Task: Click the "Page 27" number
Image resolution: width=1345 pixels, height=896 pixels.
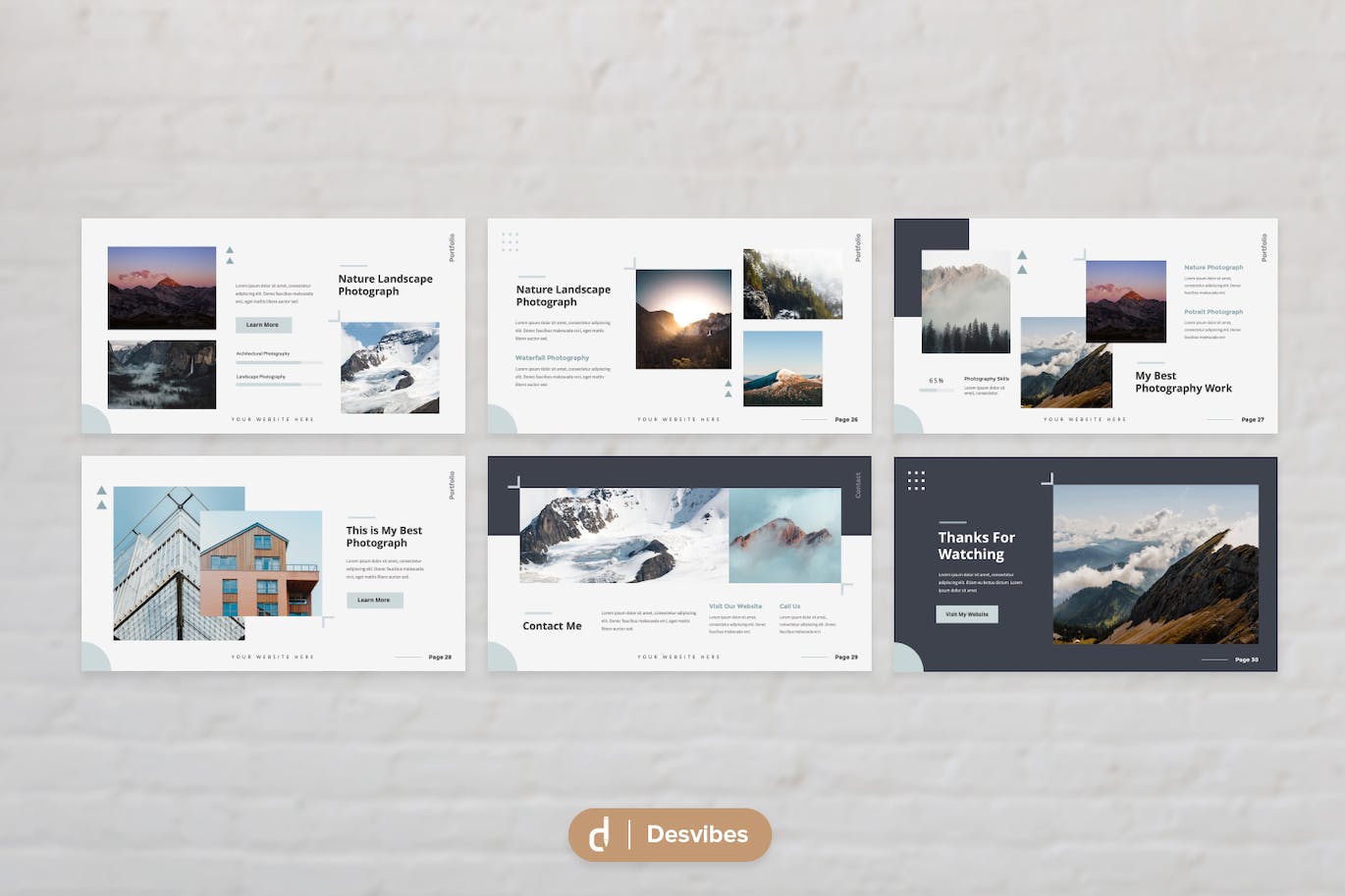Action: pos(1253,420)
